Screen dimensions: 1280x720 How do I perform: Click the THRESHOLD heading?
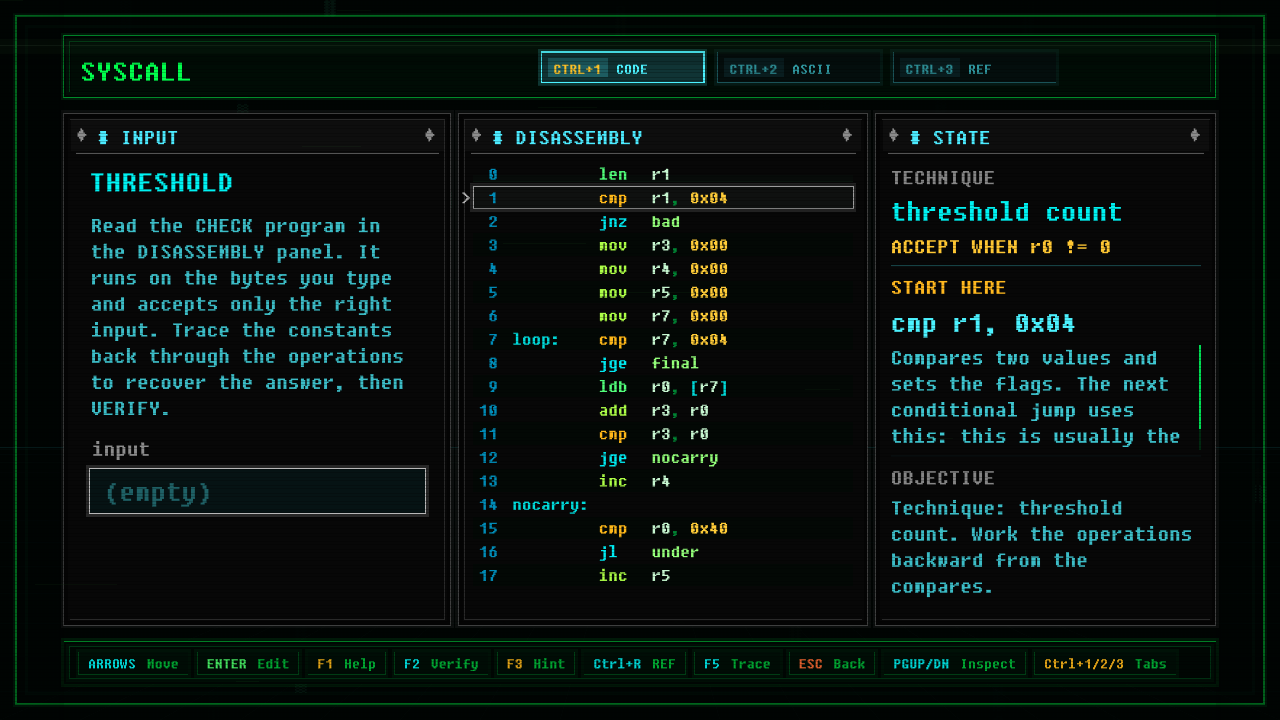162,183
